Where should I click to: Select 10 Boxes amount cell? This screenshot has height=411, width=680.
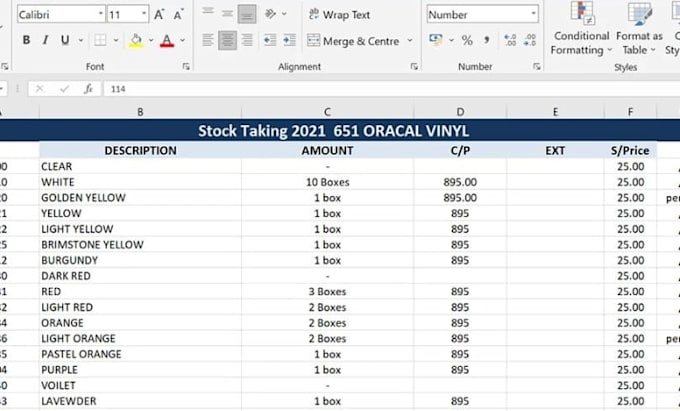[x=327, y=182]
